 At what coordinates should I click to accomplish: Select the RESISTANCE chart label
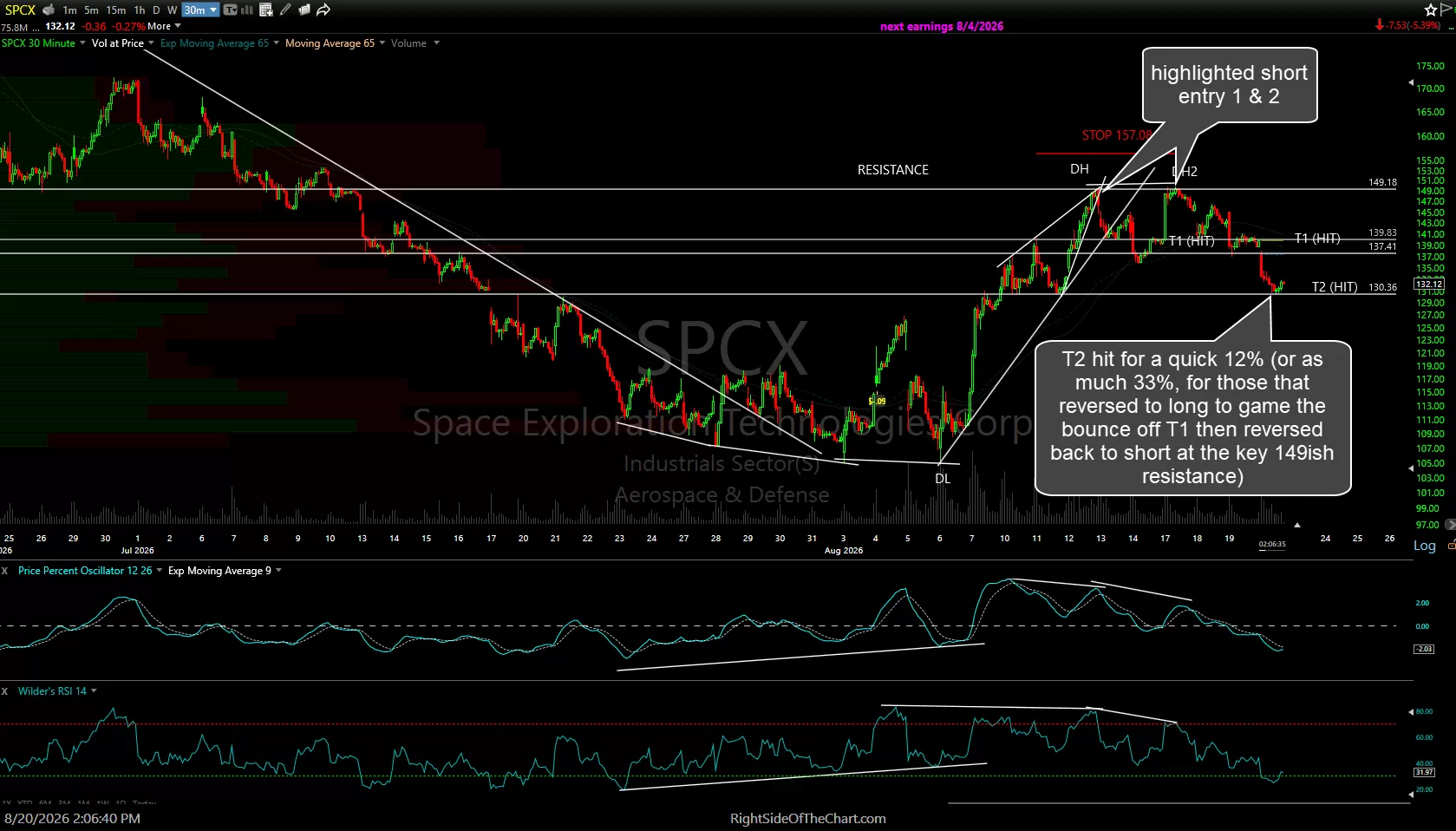(x=893, y=170)
